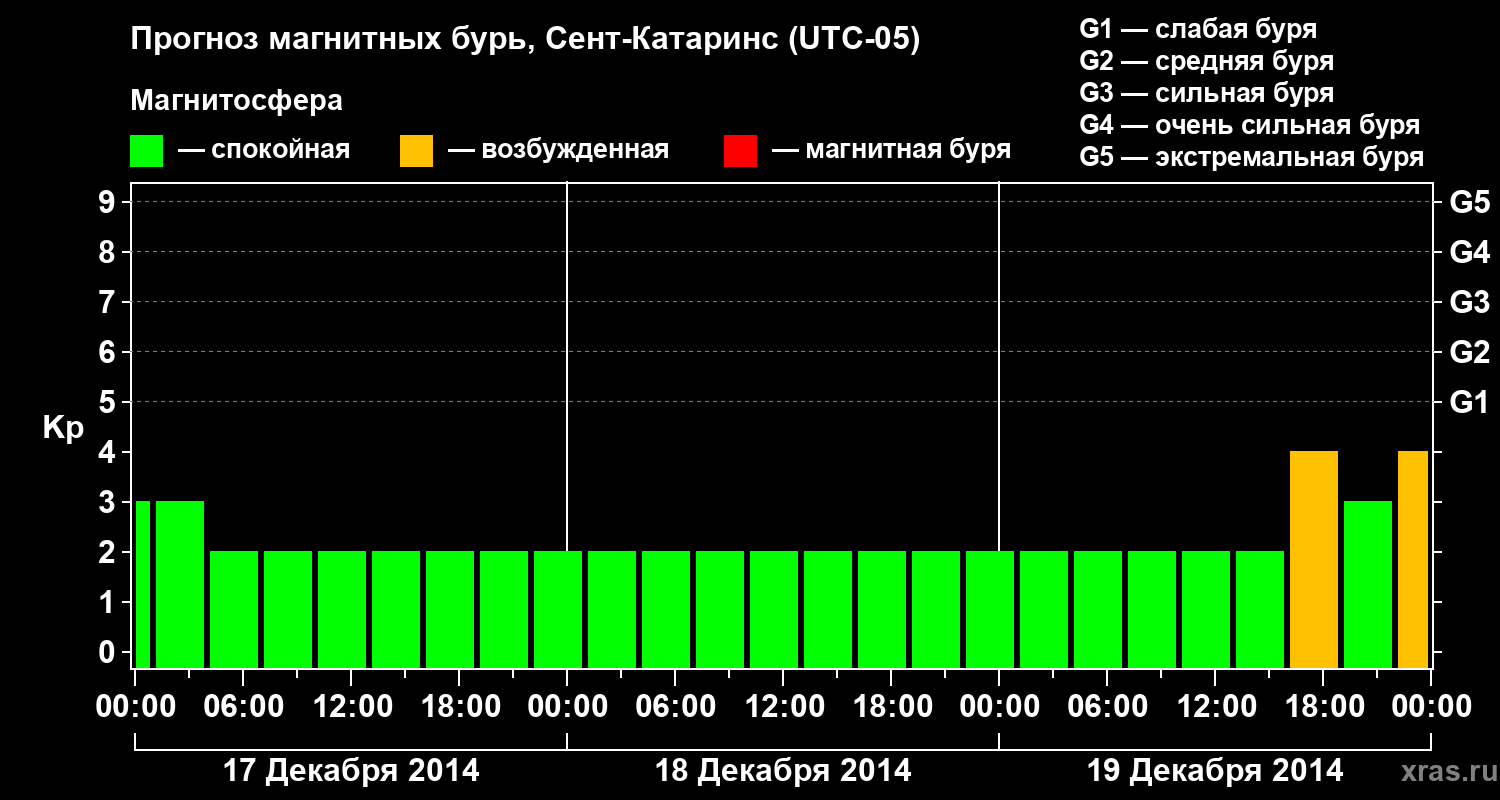The height and width of the screenshot is (800, 1500).
Task: Click the green Kp 3 bar between orange bars
Action: (1368, 585)
